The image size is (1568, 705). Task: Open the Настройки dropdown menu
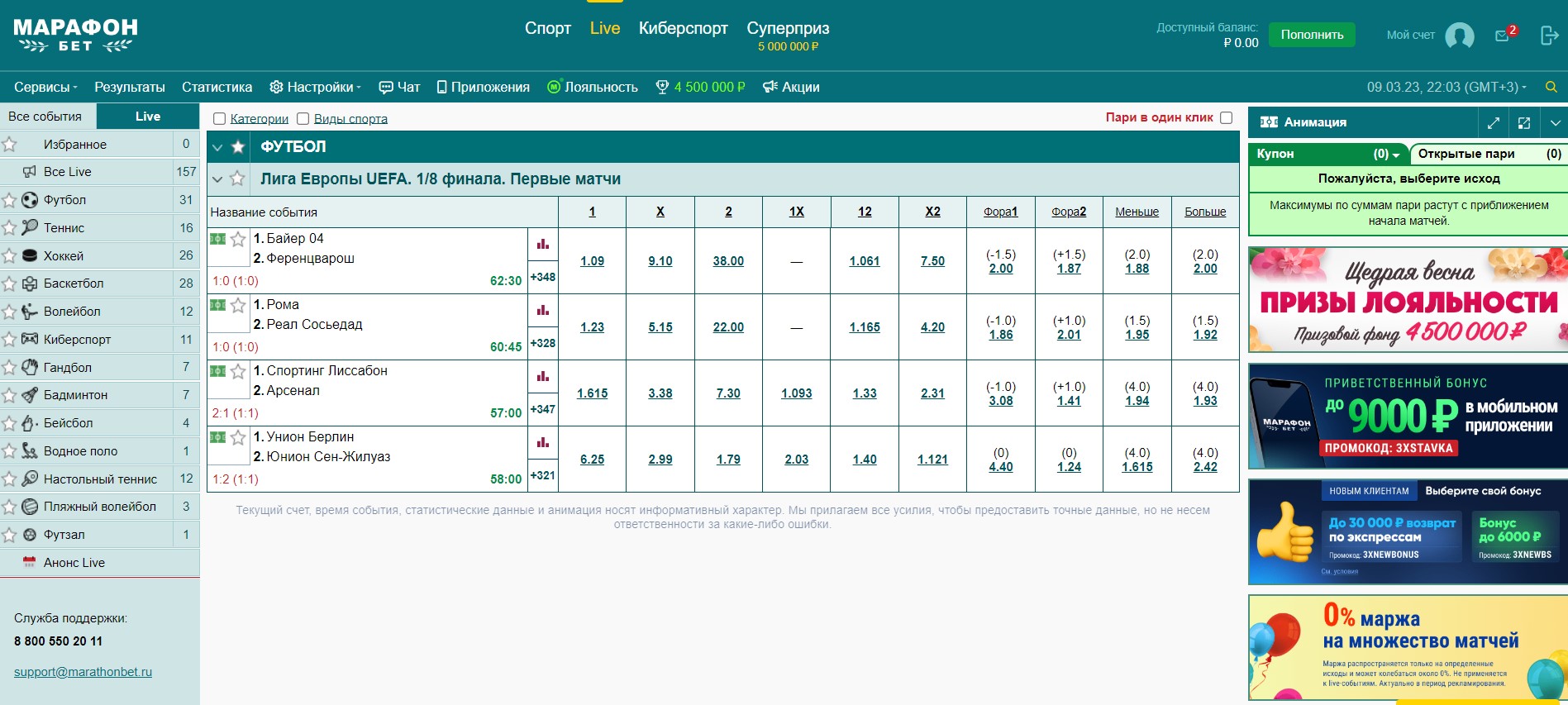tap(316, 87)
